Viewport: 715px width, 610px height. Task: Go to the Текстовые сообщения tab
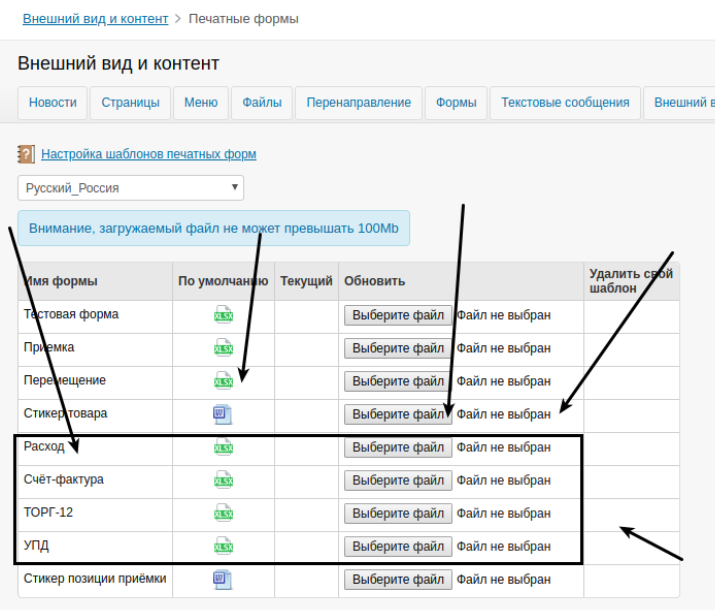click(x=565, y=103)
